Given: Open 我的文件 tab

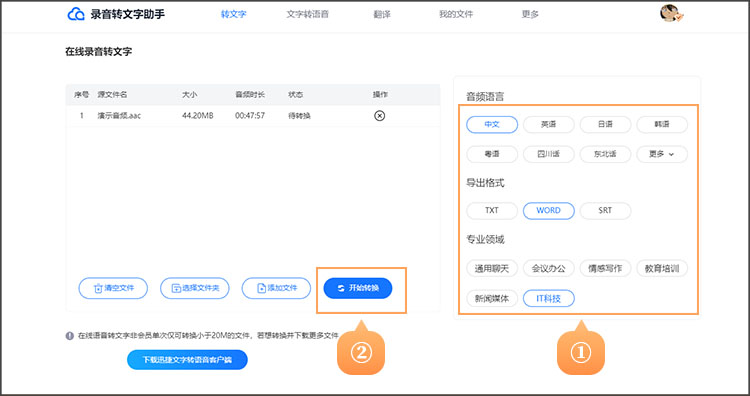Looking at the screenshot, I should pos(456,14).
